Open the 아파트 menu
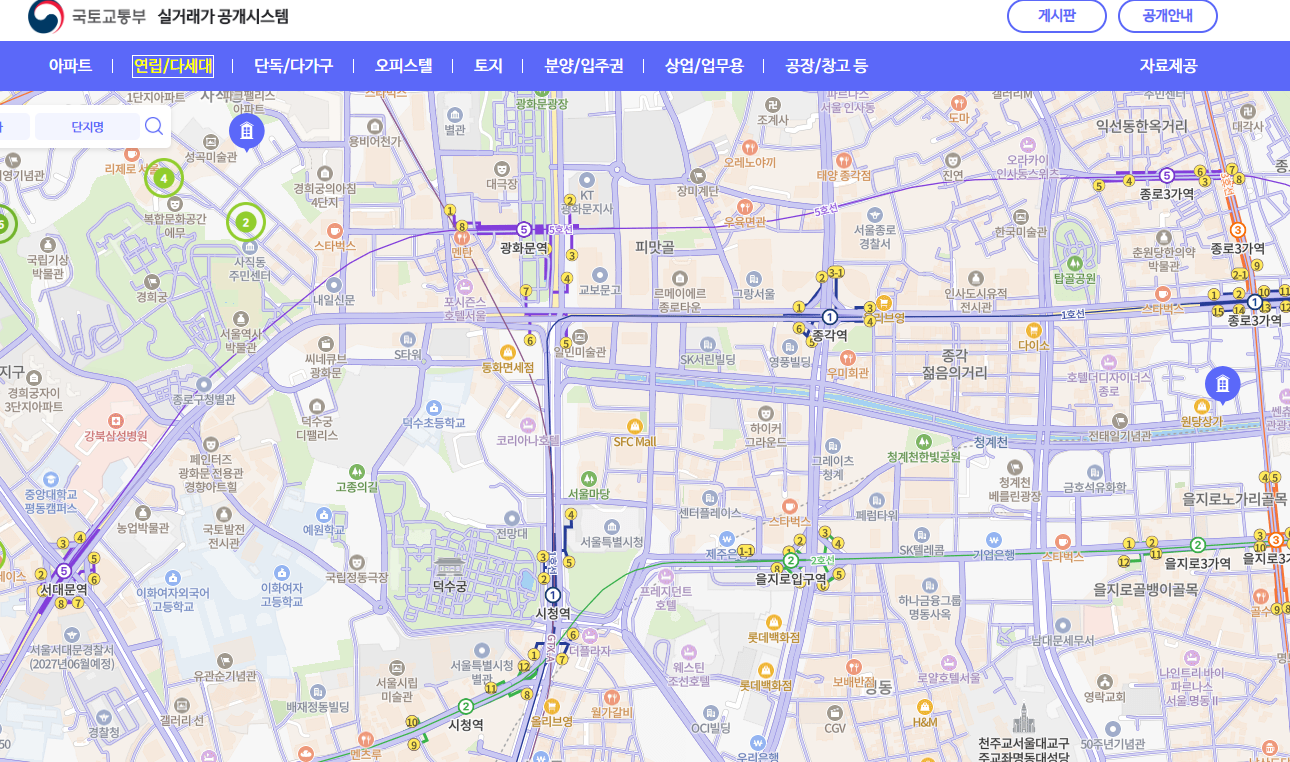 click(x=70, y=66)
